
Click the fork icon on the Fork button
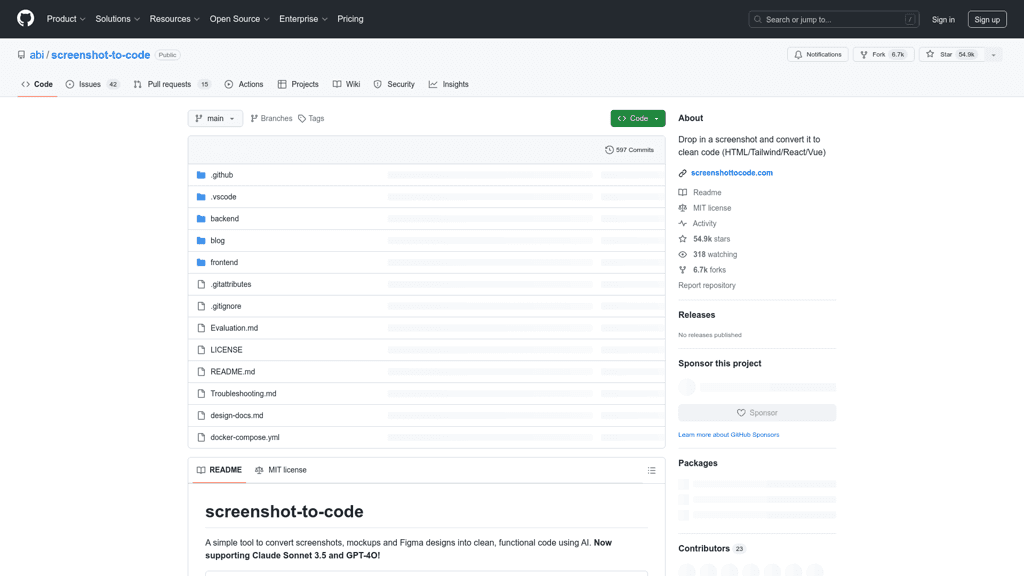(x=865, y=54)
